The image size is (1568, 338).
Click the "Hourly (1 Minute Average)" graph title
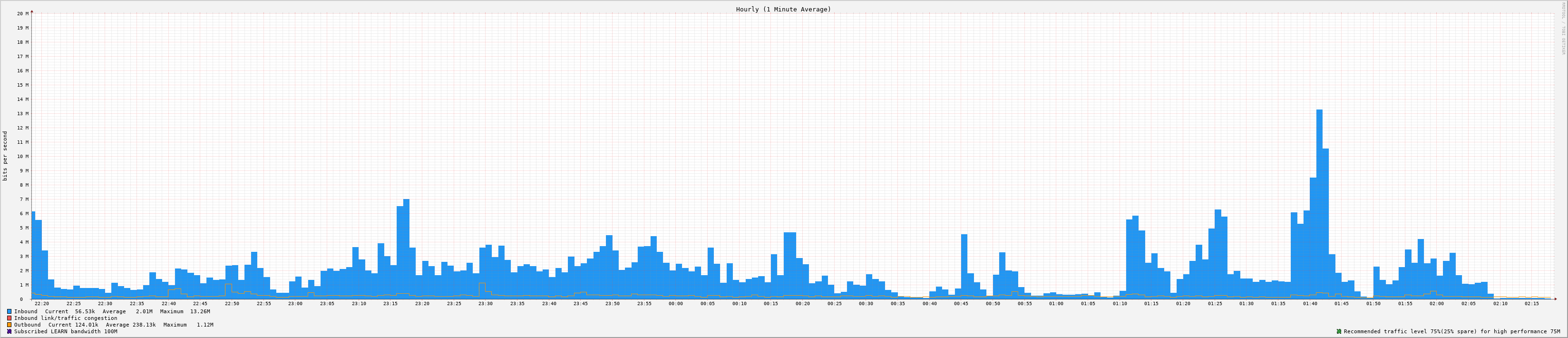pos(783,9)
